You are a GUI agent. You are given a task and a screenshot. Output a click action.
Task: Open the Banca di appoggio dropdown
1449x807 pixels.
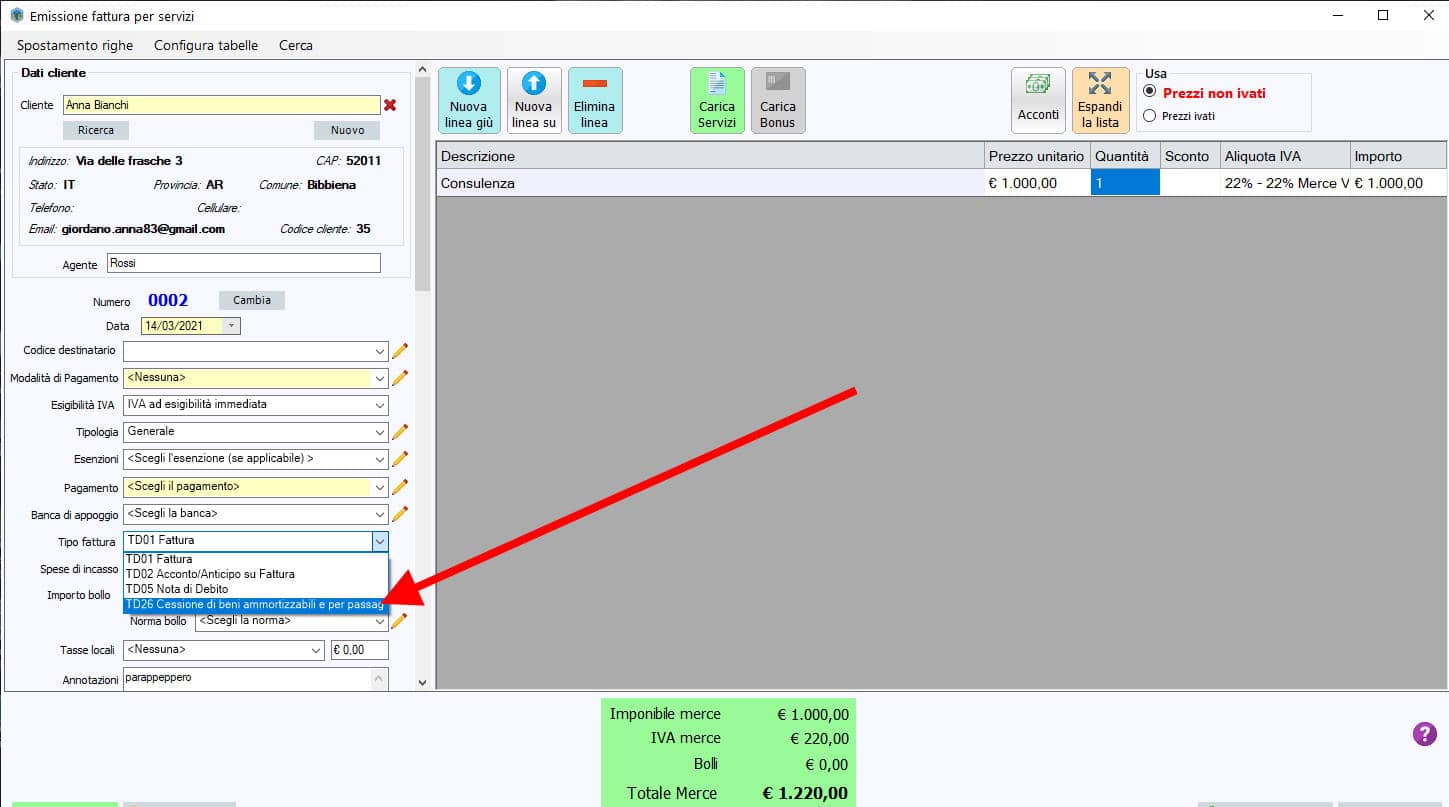coord(380,514)
